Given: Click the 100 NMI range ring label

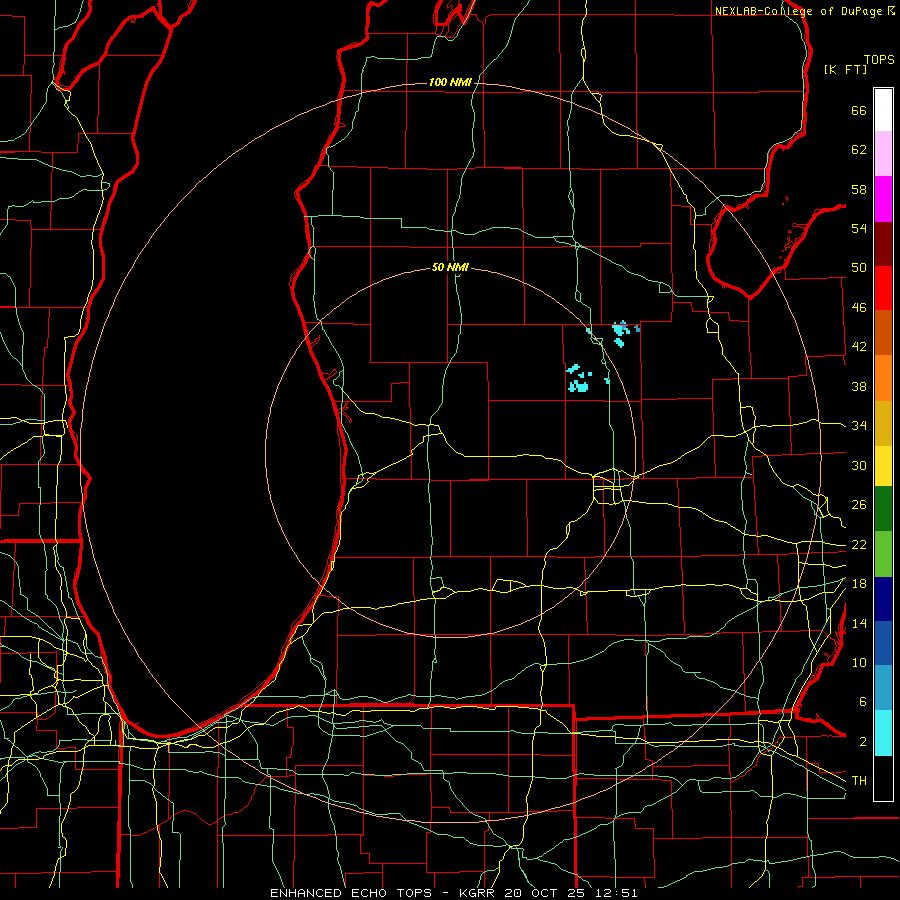Looking at the screenshot, I should [450, 83].
